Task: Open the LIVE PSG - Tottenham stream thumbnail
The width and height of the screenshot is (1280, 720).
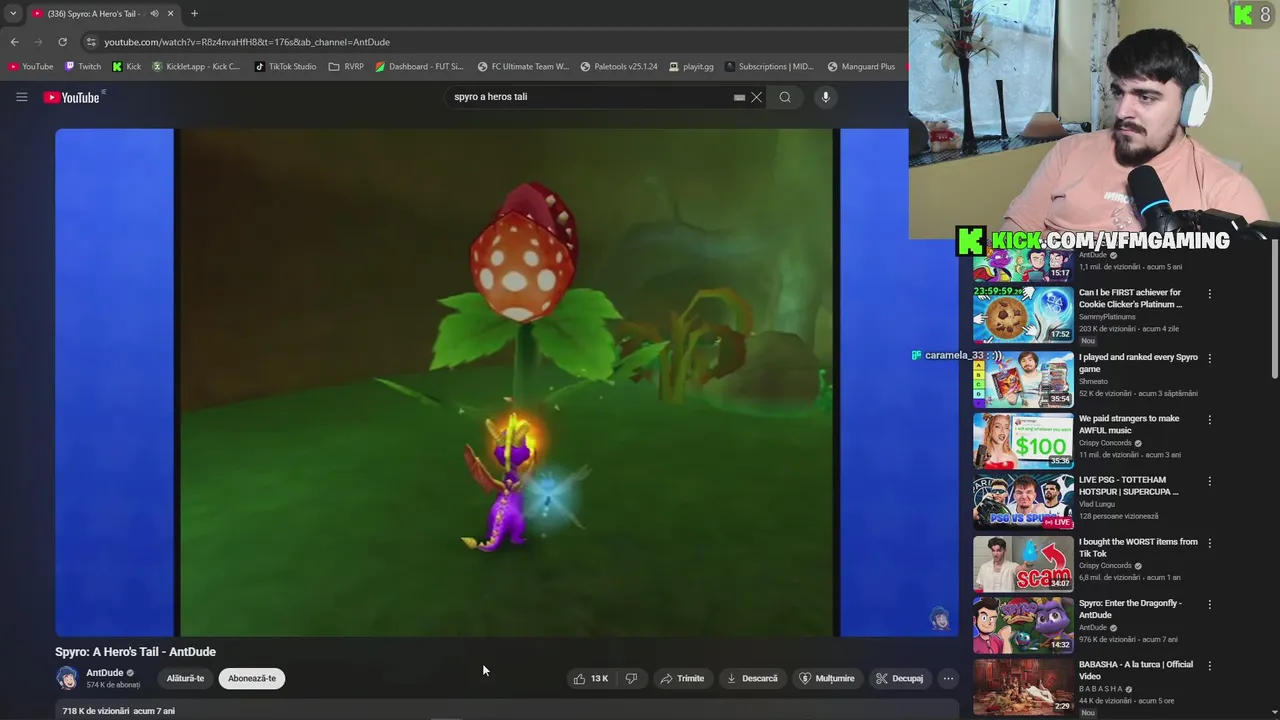Action: click(1023, 502)
